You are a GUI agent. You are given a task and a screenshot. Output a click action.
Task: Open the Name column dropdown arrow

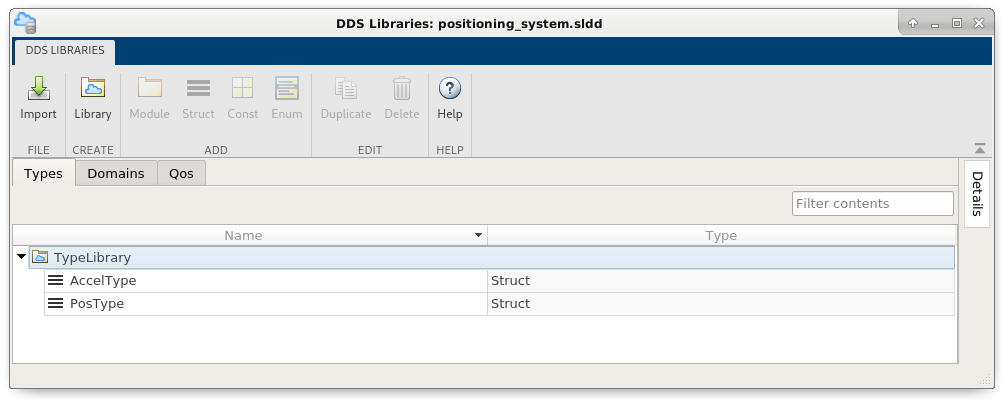pos(478,236)
